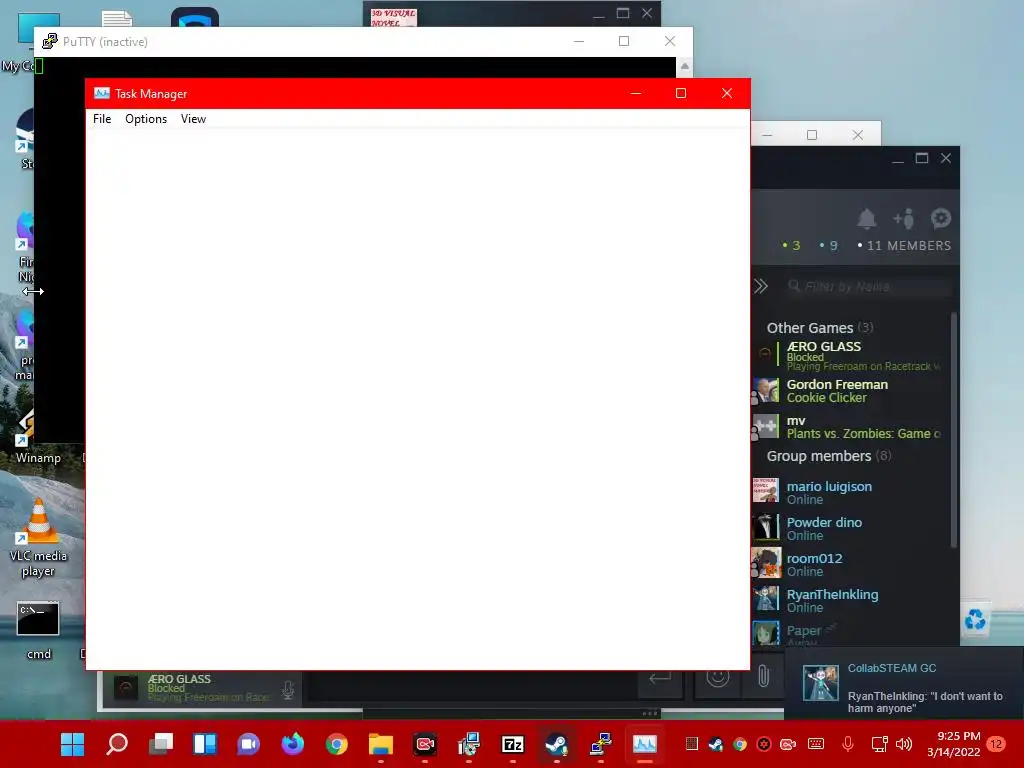Open the Chat app from the taskbar
The width and height of the screenshot is (1024, 768).
pos(248,744)
